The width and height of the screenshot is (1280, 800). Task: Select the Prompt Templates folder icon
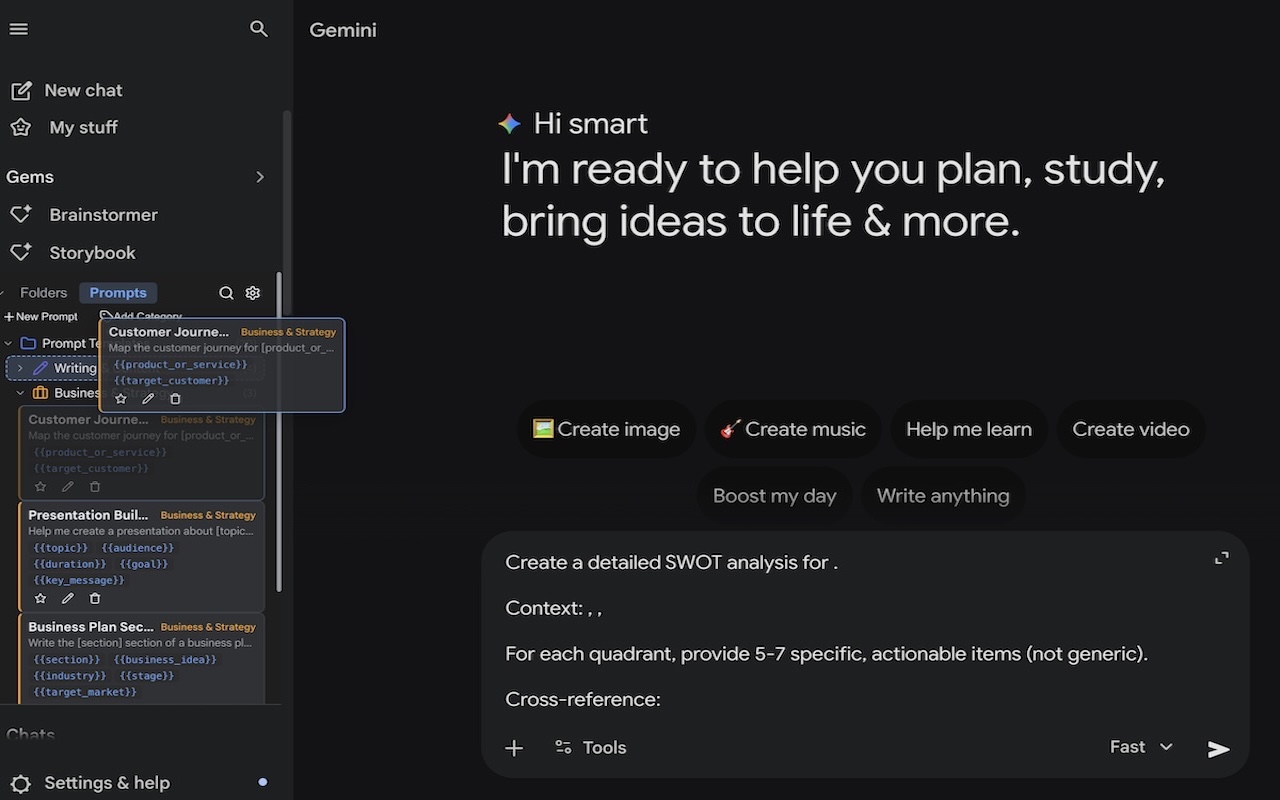click(28, 343)
